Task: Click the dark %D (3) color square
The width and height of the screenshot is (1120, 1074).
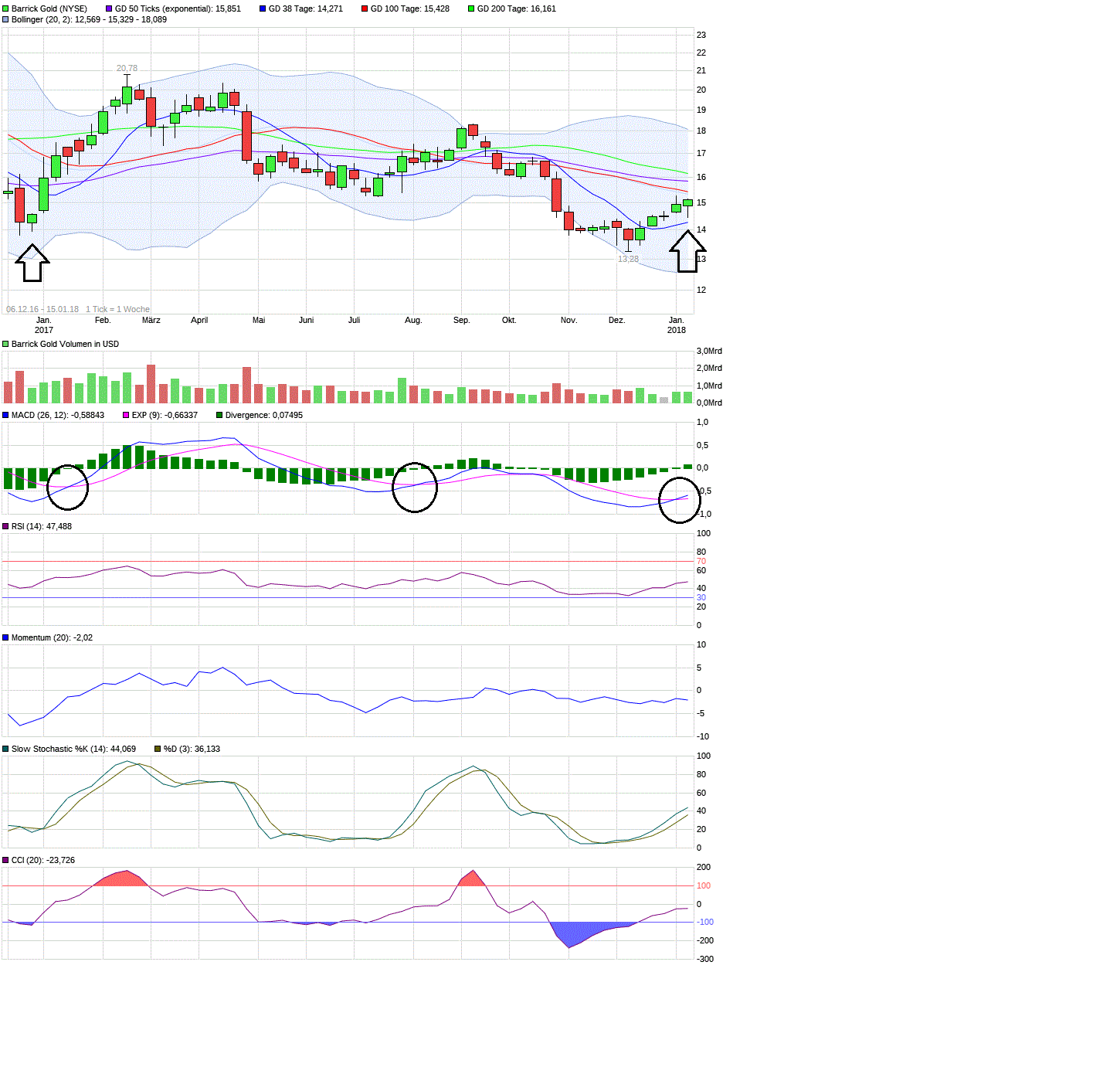Action: pos(159,748)
